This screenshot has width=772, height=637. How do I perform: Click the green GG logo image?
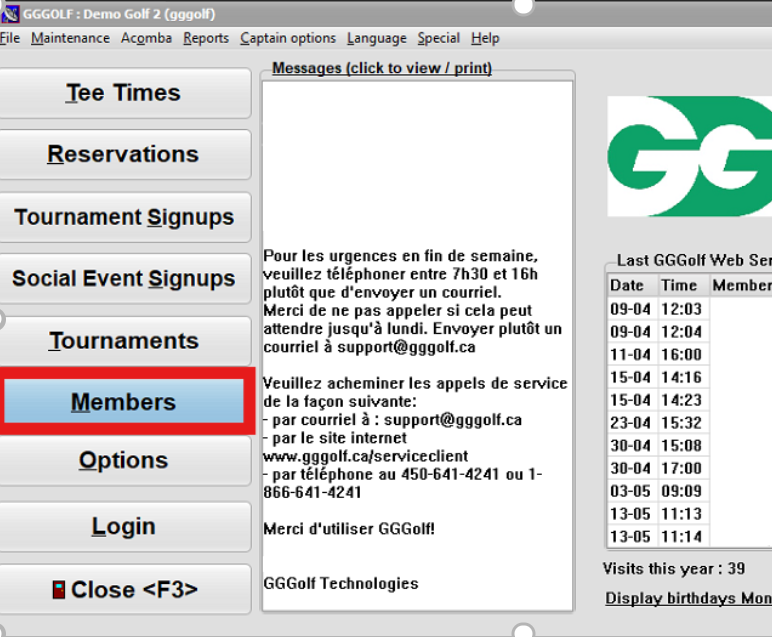click(689, 156)
